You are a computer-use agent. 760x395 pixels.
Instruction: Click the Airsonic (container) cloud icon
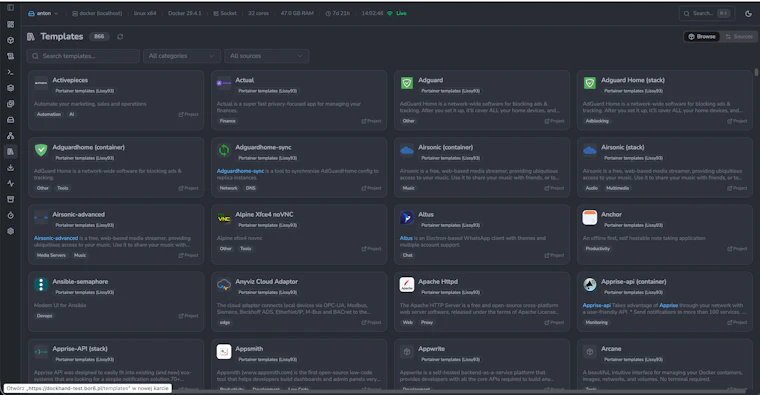[x=407, y=150]
